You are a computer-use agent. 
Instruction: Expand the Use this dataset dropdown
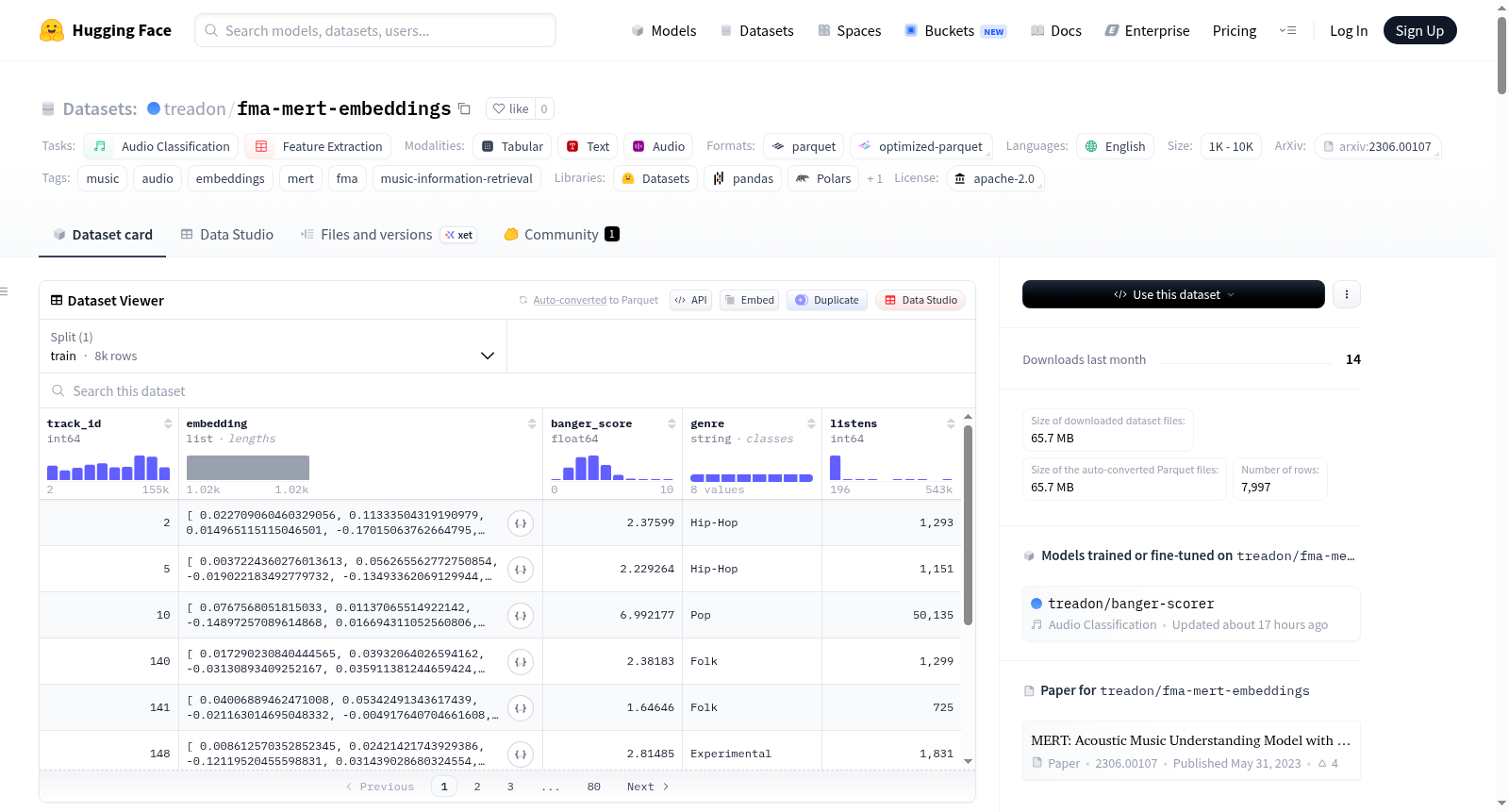pyautogui.click(x=1173, y=294)
